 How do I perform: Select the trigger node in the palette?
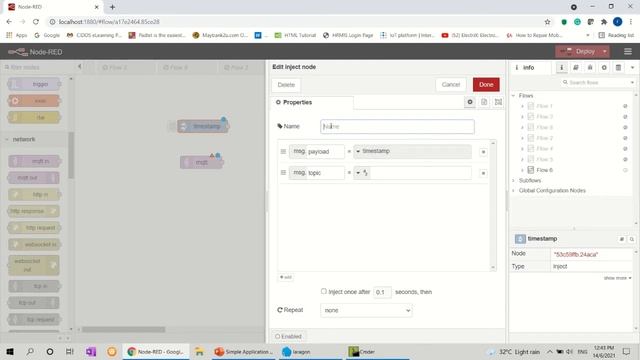coord(34,84)
